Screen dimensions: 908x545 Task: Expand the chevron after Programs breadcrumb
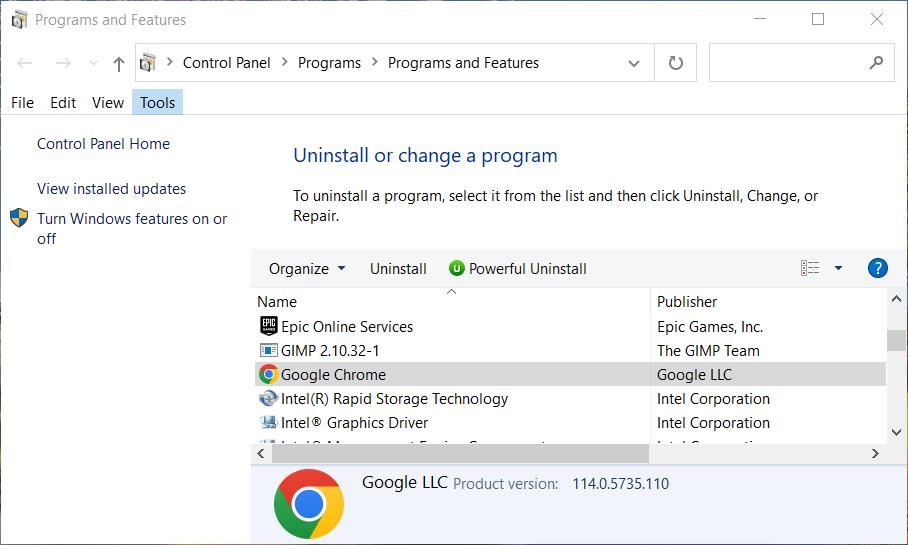[375, 61]
